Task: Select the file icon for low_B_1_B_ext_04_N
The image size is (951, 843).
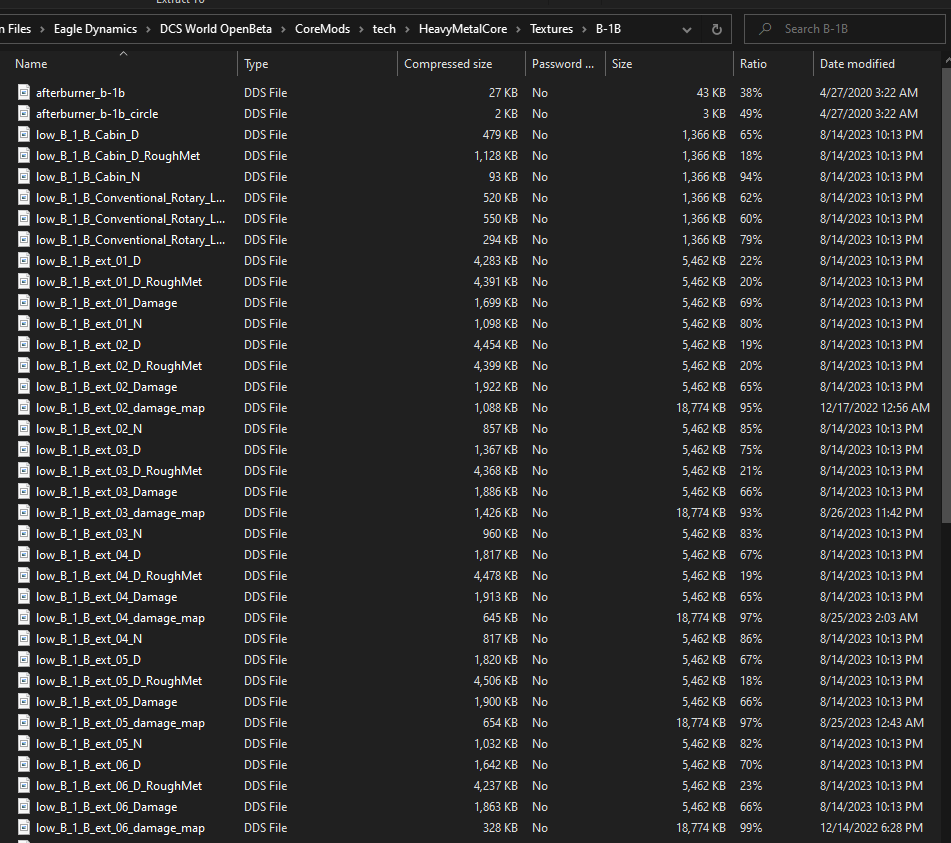Action: [24, 639]
